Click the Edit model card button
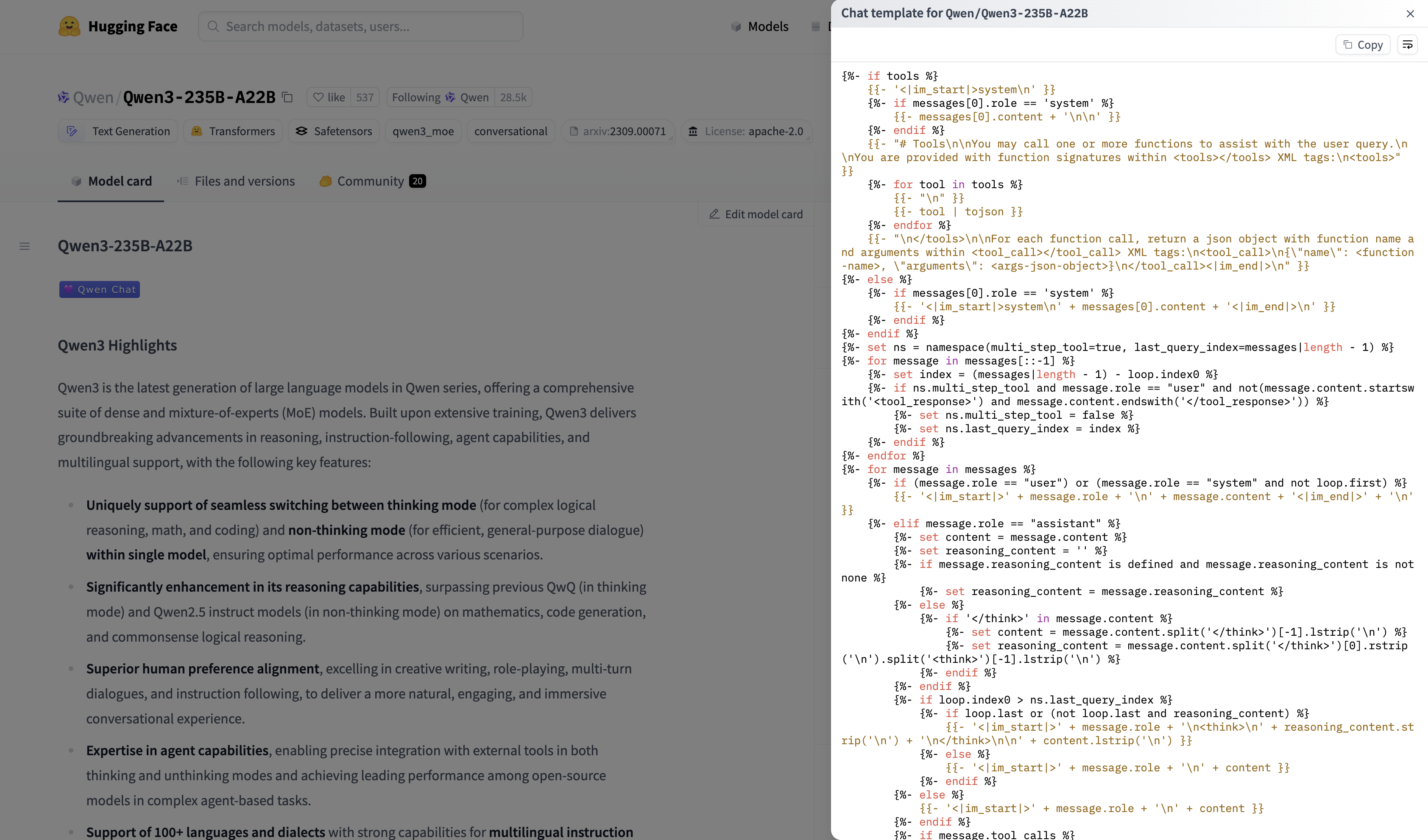The width and height of the screenshot is (1428, 840). point(756,214)
